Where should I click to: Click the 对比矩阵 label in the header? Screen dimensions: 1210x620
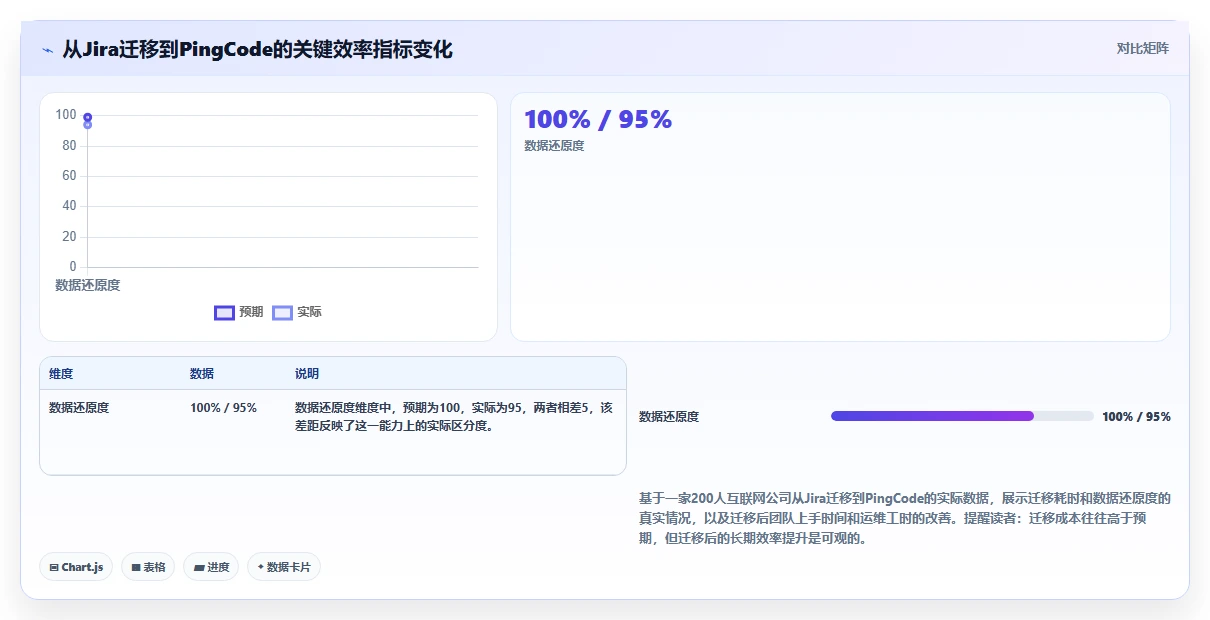point(1143,48)
